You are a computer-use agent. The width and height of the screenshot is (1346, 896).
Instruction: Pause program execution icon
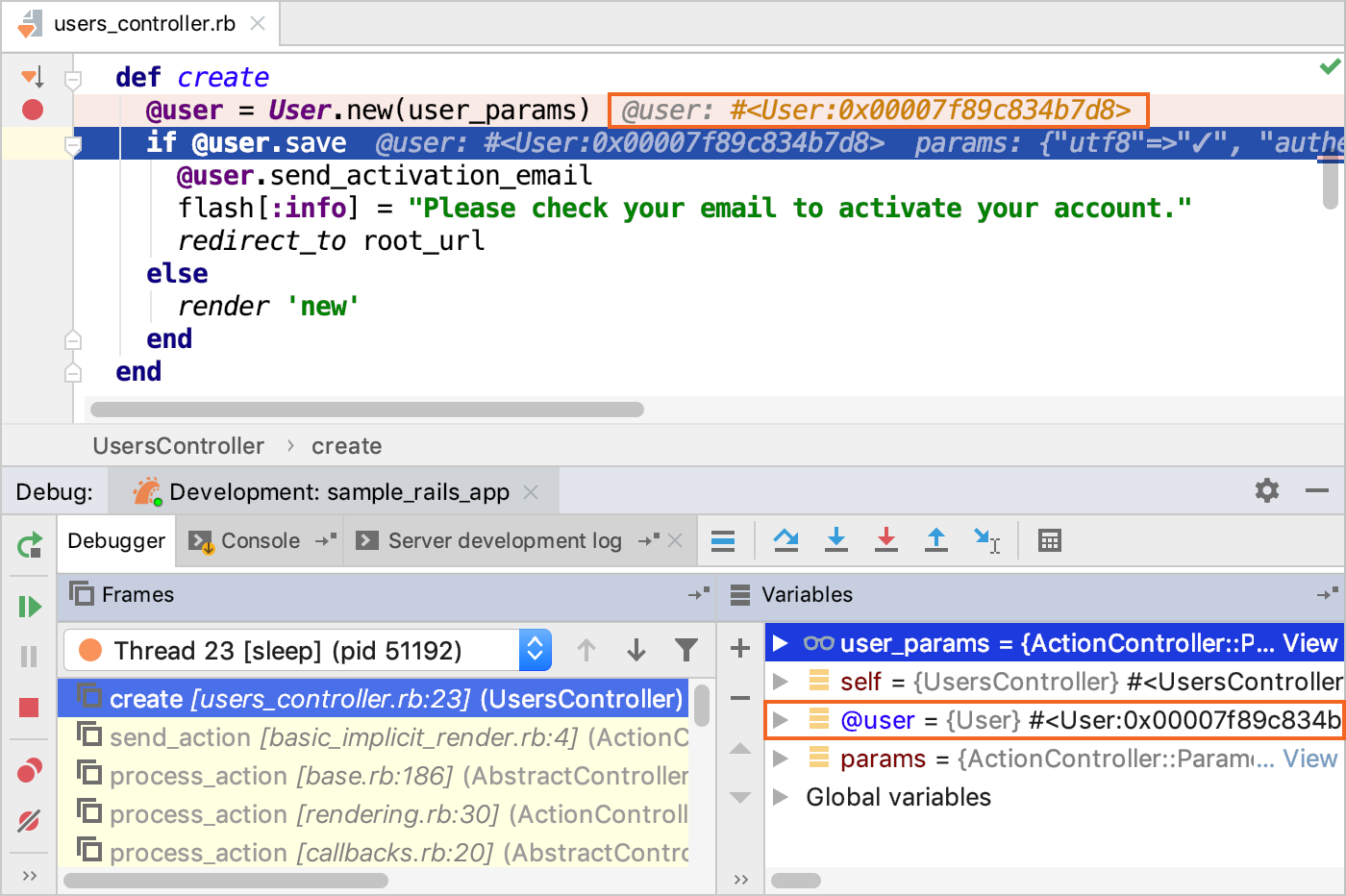tap(29, 657)
